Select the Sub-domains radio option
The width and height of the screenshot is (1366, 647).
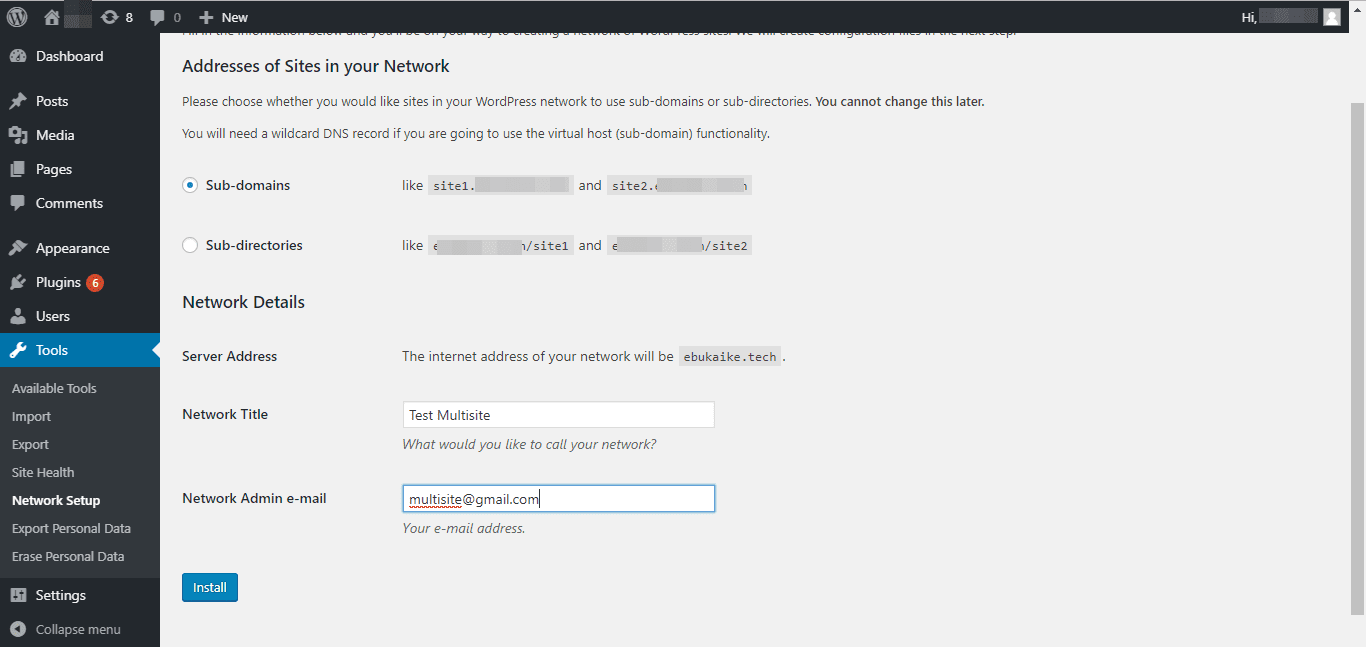tap(190, 185)
